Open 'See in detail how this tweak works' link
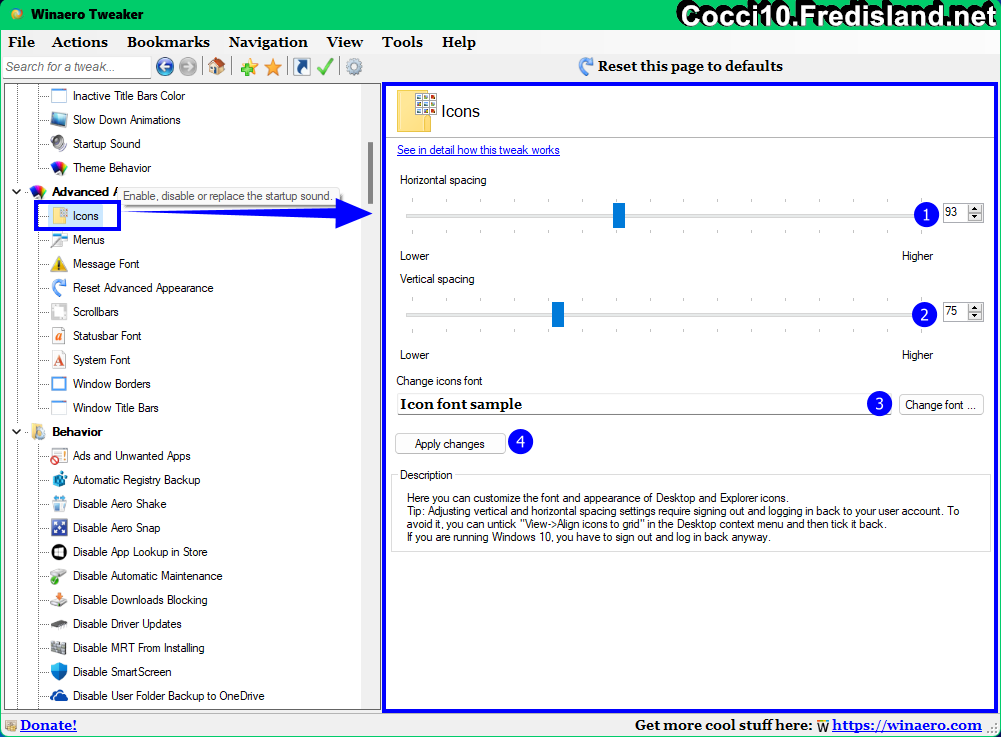Screen dimensions: 1001x737 click(x=478, y=150)
